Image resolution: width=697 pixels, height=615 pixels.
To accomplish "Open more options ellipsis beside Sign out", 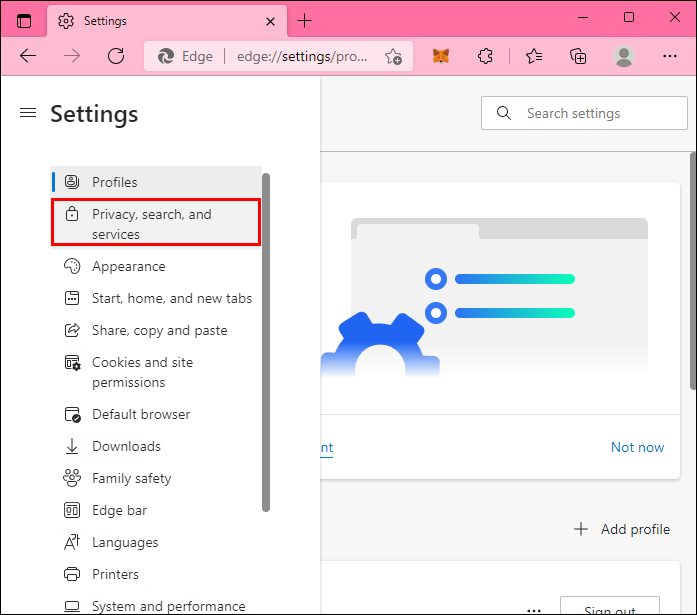I will 534,609.
